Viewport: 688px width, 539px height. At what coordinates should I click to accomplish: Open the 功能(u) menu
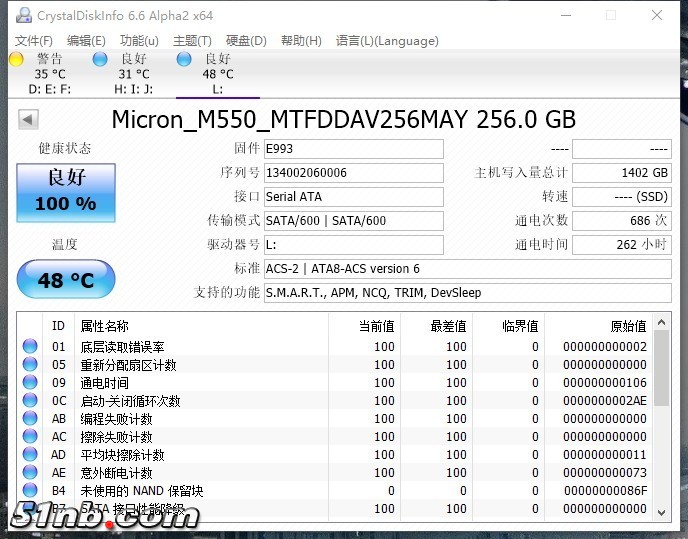pyautogui.click(x=139, y=41)
